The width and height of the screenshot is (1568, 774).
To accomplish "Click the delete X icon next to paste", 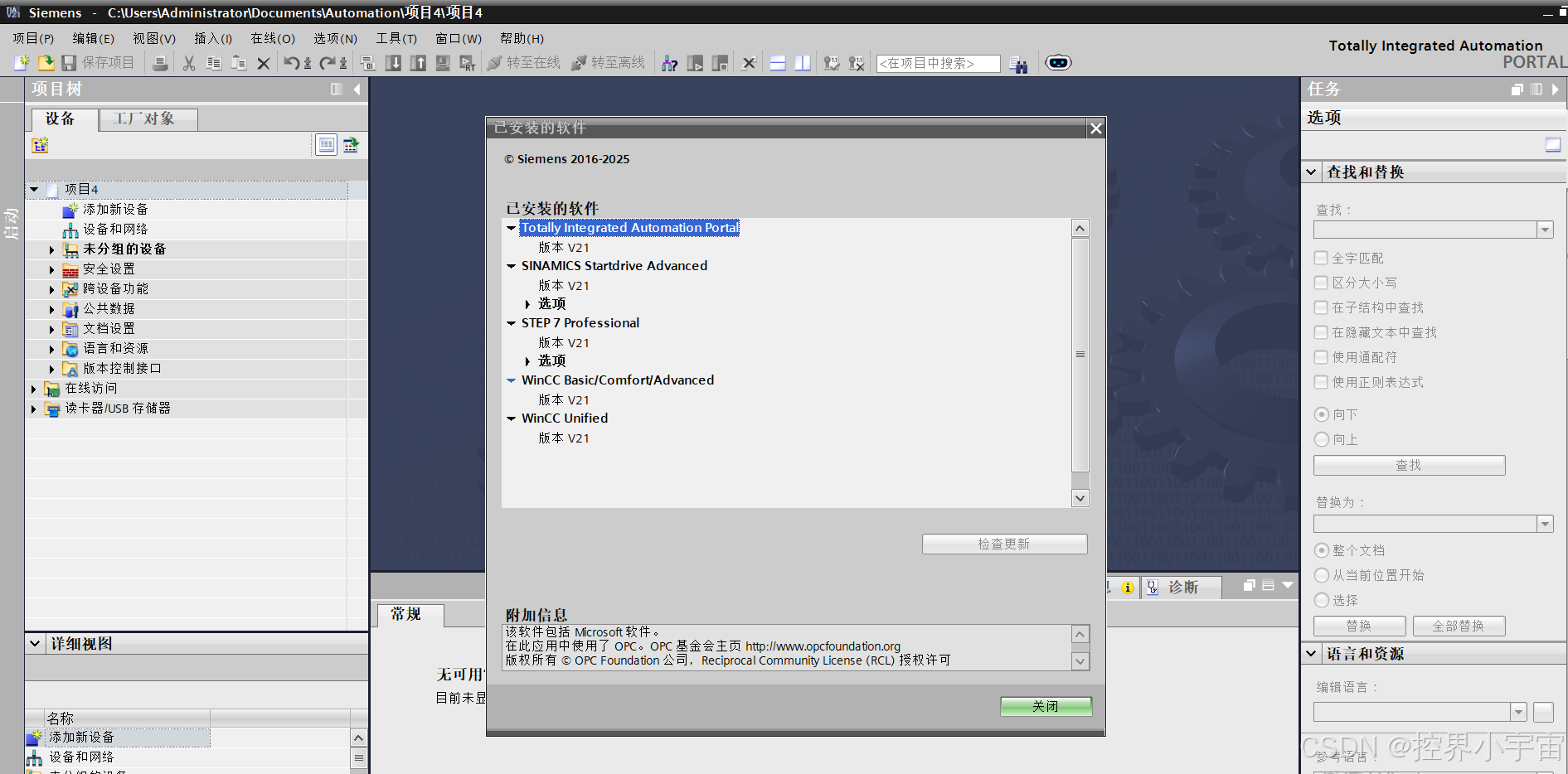I will [x=264, y=63].
